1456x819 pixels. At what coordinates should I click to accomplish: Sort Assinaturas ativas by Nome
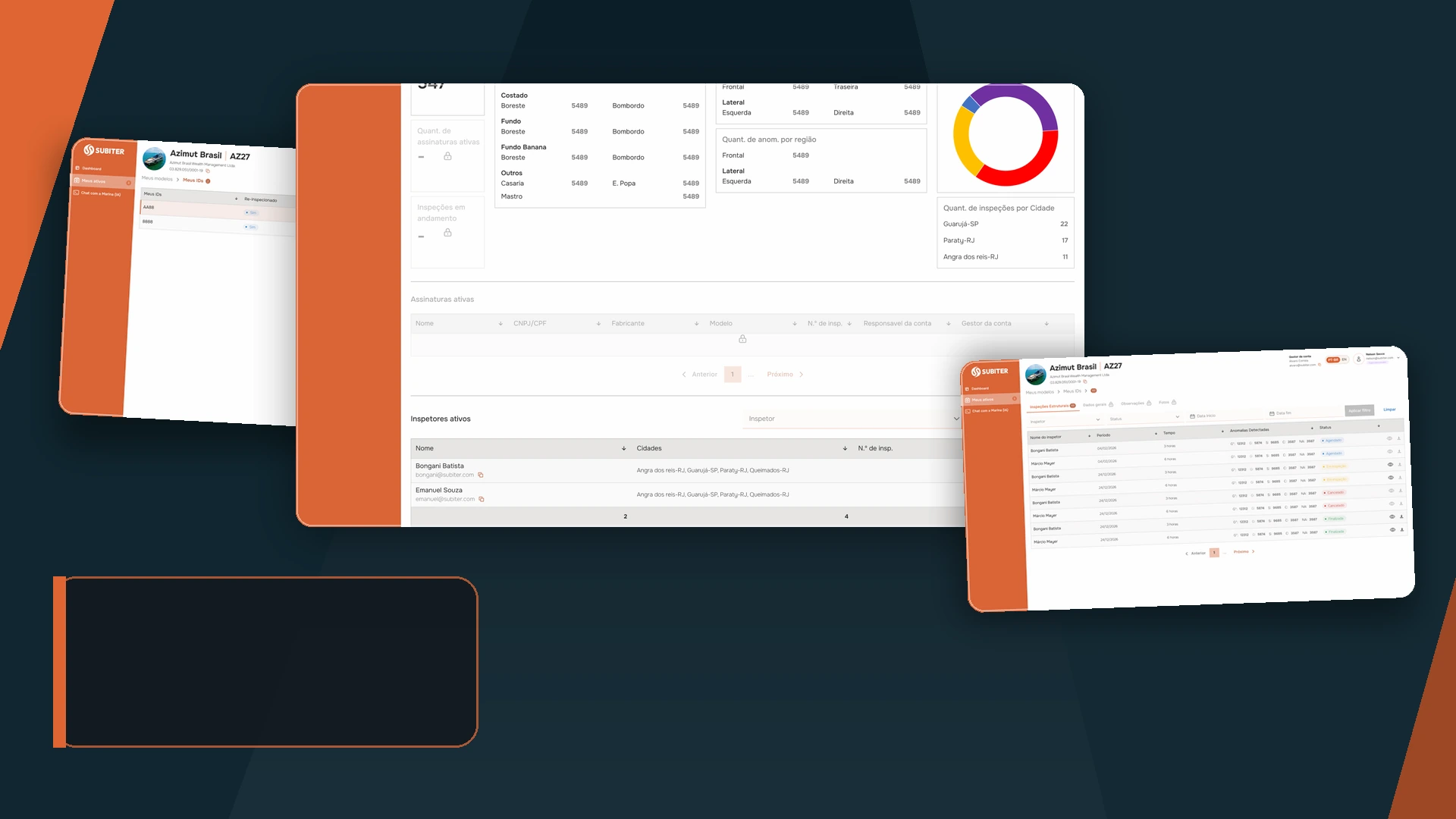pyautogui.click(x=500, y=324)
